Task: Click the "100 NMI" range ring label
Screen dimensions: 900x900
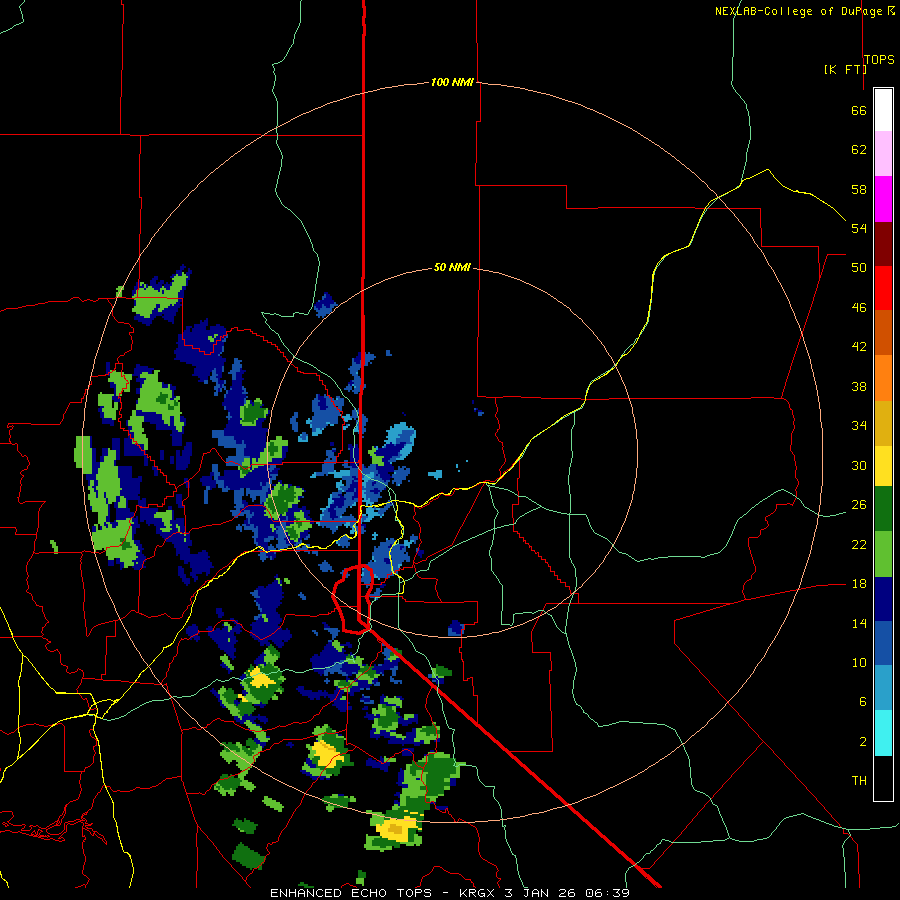Action: tap(452, 83)
